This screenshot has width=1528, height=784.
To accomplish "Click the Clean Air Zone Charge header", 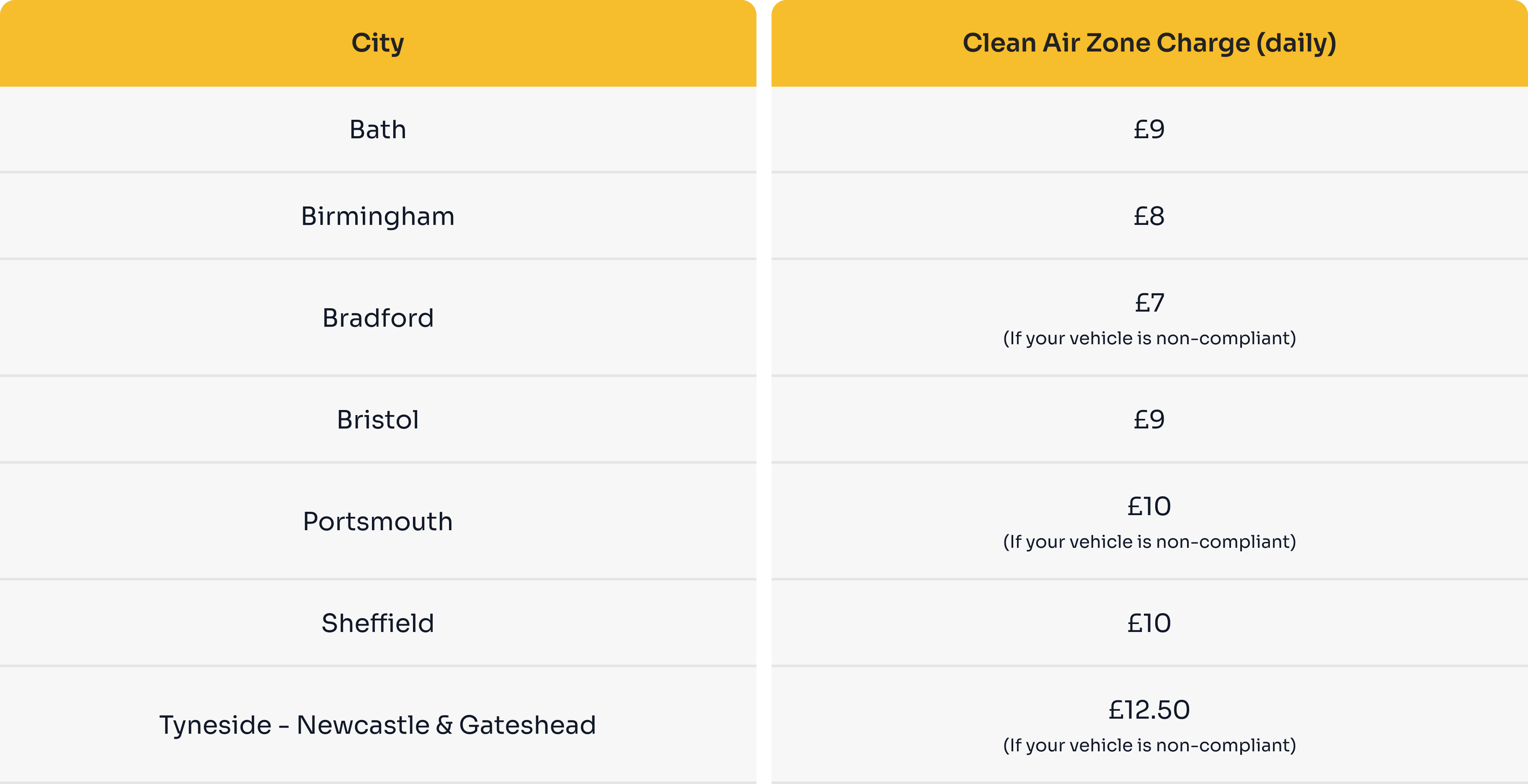I will pyautogui.click(x=1149, y=43).
